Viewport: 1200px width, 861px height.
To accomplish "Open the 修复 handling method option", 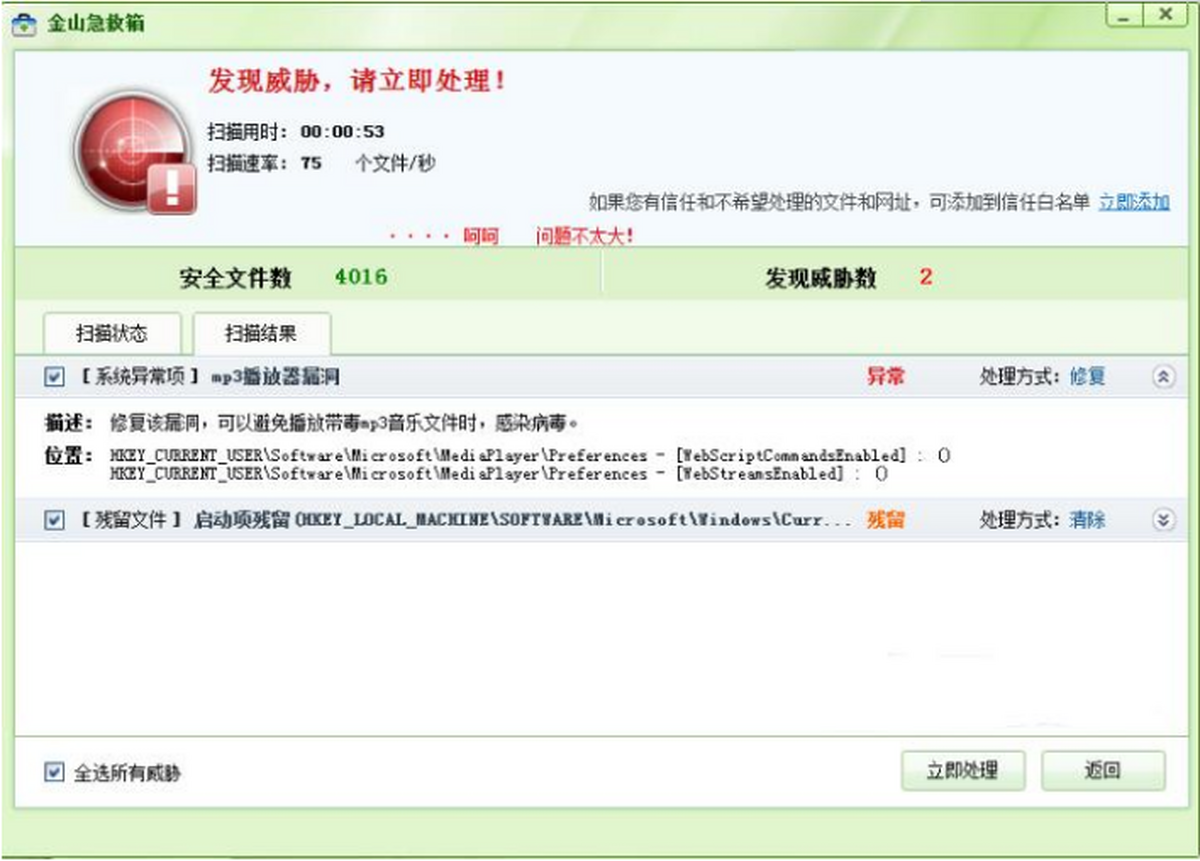I will pyautogui.click(x=1087, y=377).
